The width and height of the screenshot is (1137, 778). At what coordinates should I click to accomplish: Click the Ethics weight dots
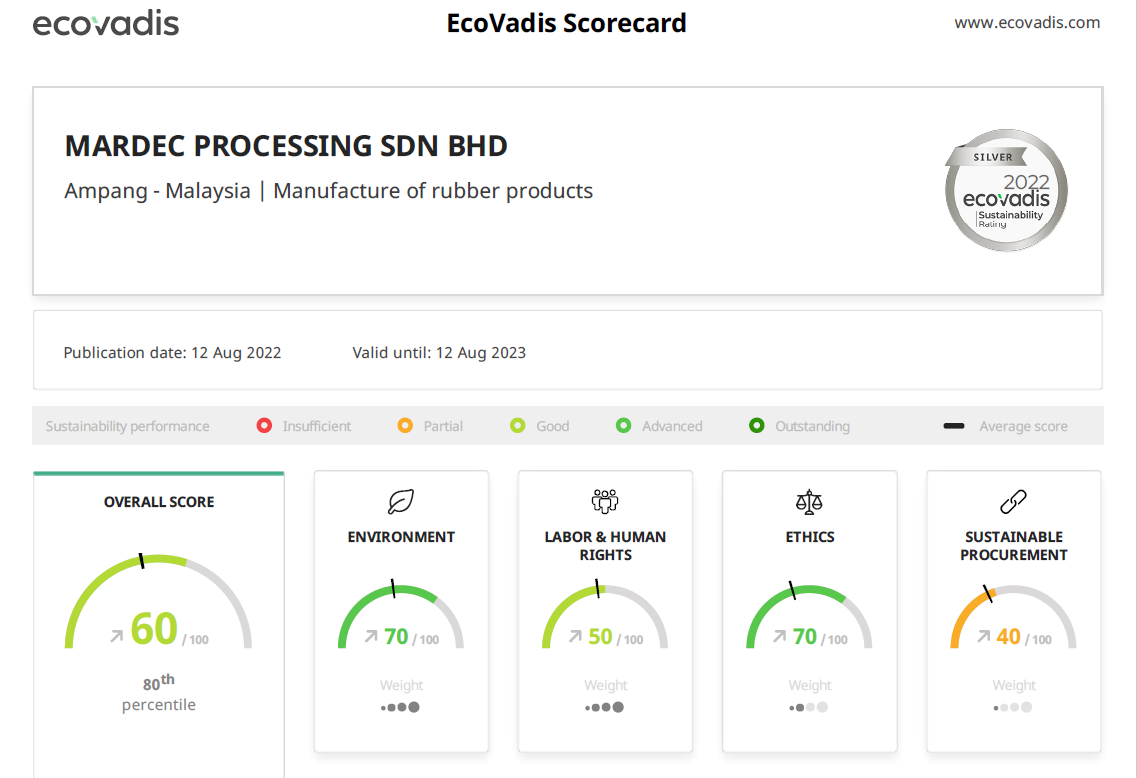click(x=809, y=707)
